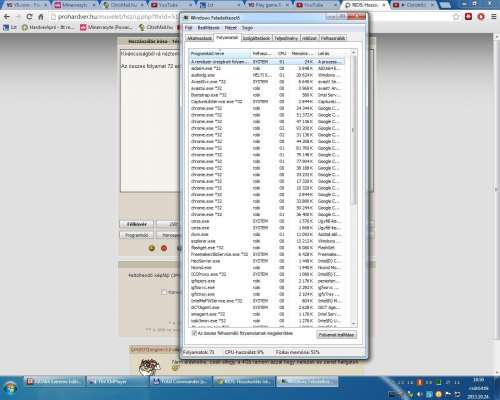The height and width of the screenshot is (400, 500).
Task: Switch to Total Commander in the taskbar
Action: pos(180,381)
